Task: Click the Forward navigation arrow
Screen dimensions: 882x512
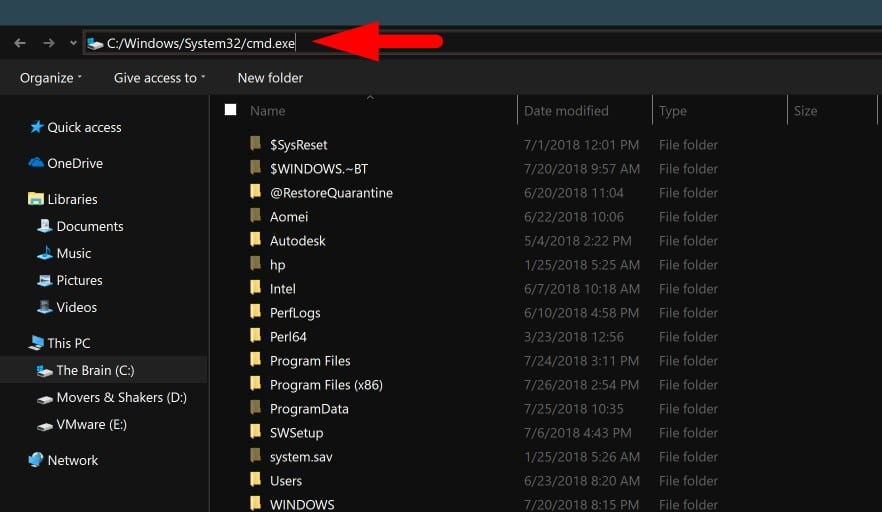Action: [x=48, y=43]
